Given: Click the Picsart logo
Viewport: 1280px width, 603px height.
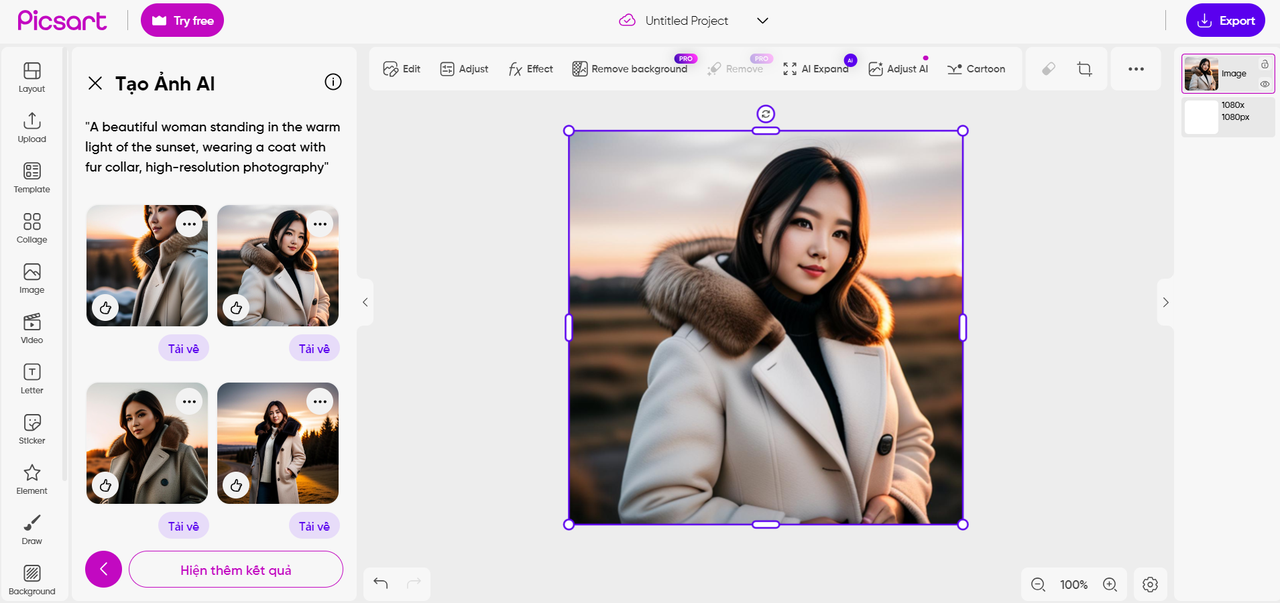Looking at the screenshot, I should (62, 20).
